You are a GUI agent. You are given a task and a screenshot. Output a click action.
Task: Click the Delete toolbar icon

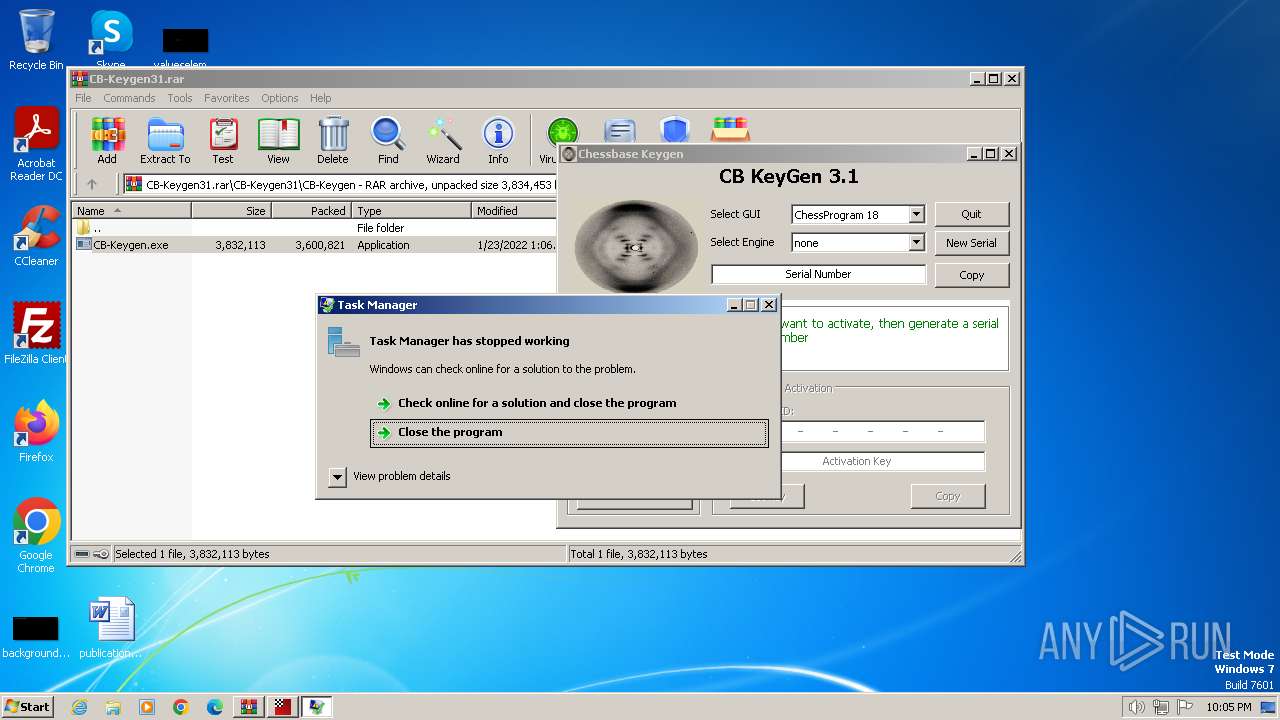pos(333,140)
